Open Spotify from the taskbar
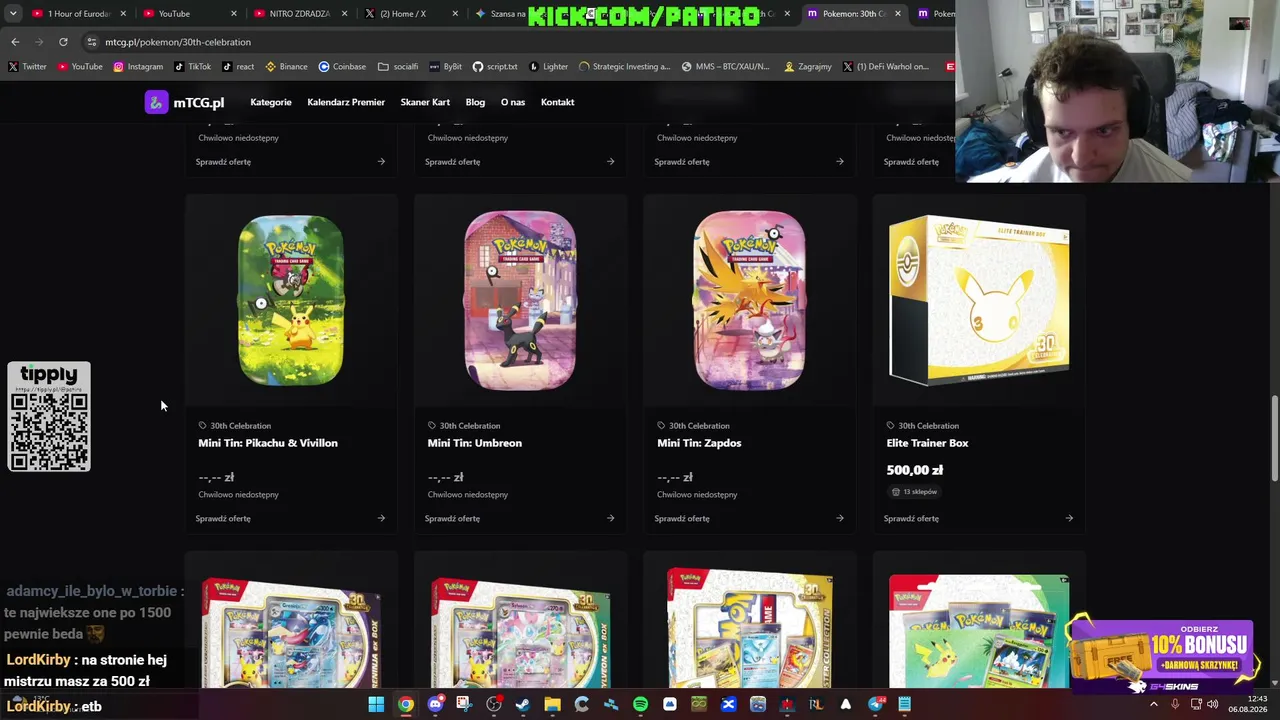The image size is (1280, 720). [640, 705]
